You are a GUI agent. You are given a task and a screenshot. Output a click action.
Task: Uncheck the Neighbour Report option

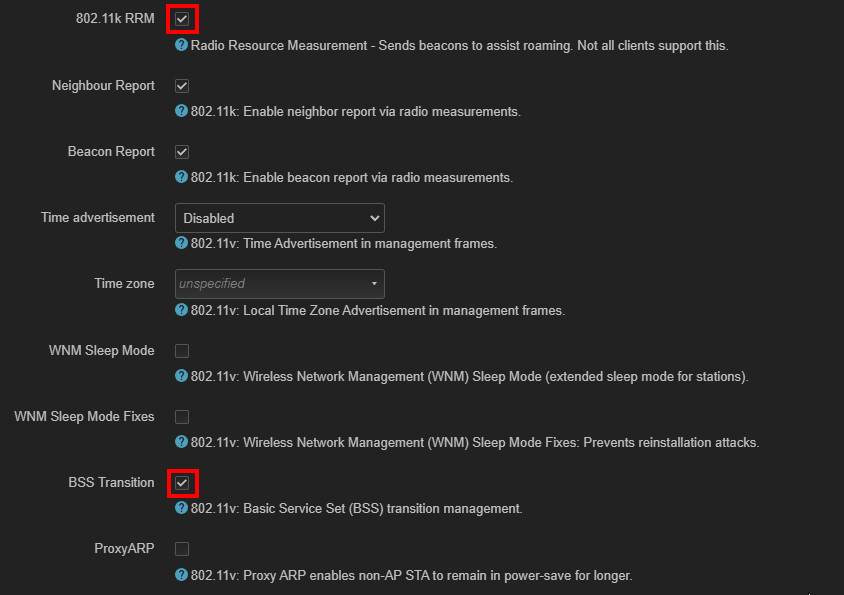click(x=182, y=86)
